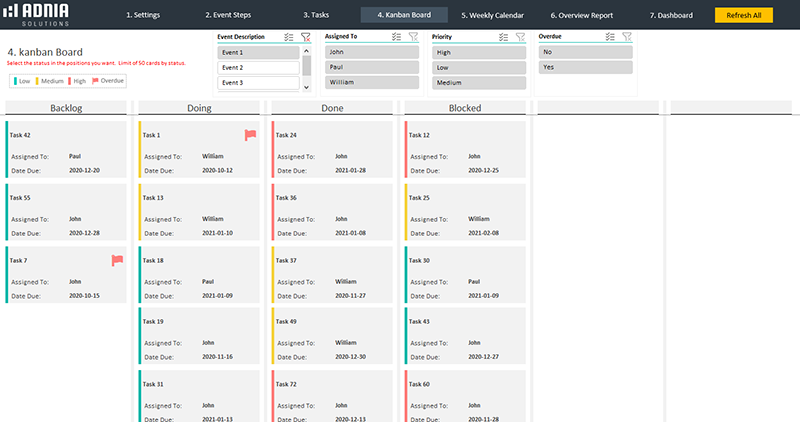
Task: Toggle multi-select on Overdue slicer
Action: (x=610, y=36)
